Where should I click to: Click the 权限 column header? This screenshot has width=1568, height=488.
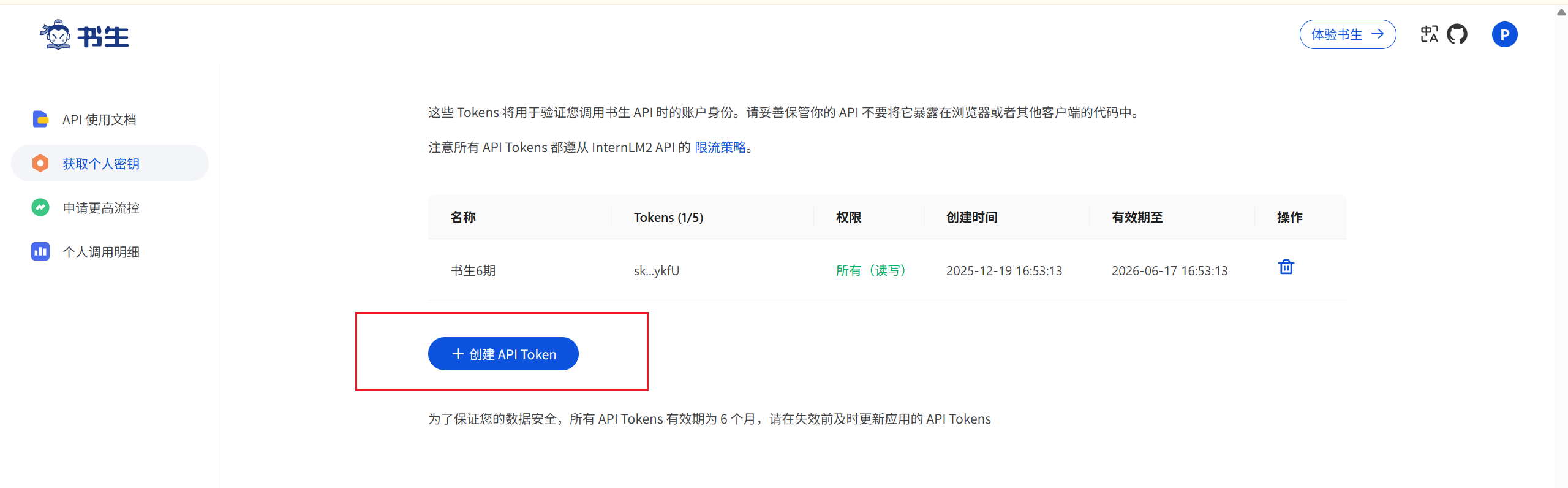pyautogui.click(x=849, y=217)
